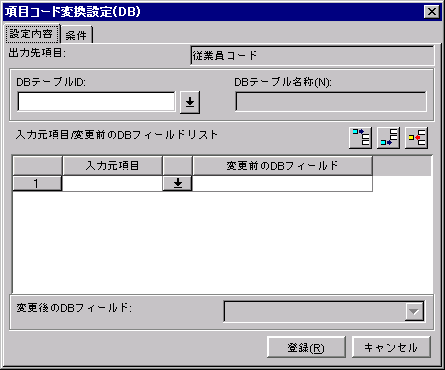Close the 項目コード変換設定(DB) dialog
Image resolution: width=445 pixels, height=370 pixels.
[432, 12]
